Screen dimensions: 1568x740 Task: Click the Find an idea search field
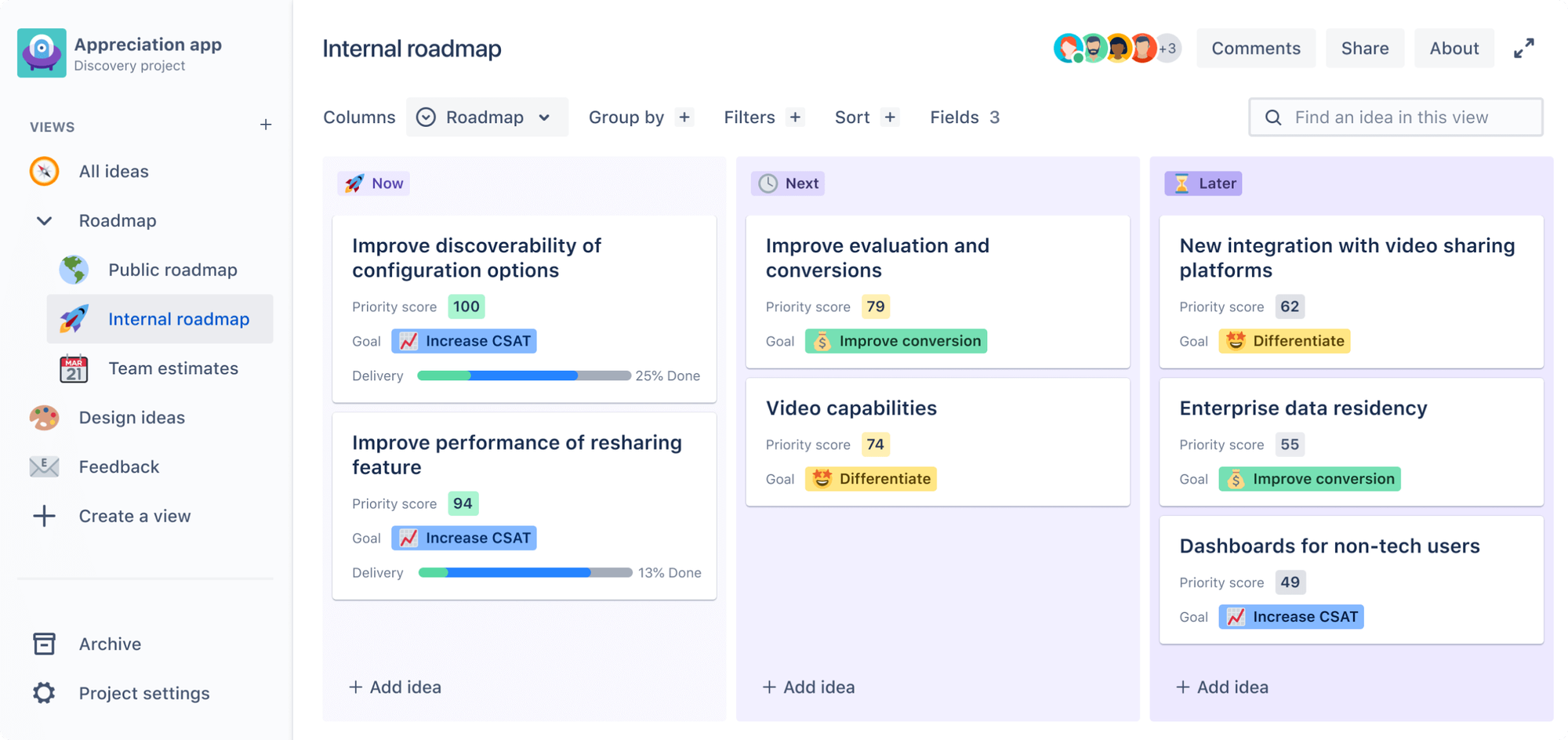coord(1396,117)
